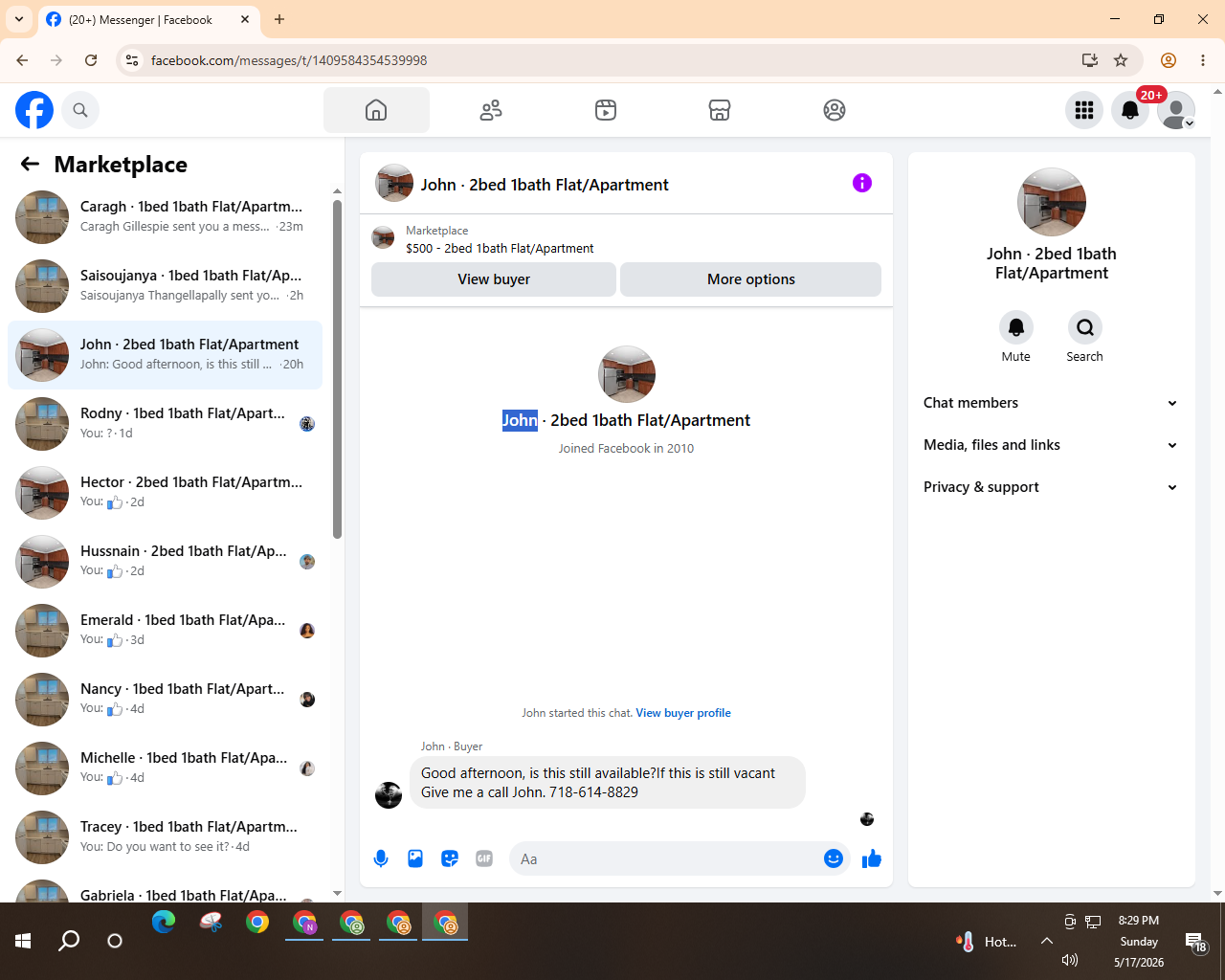
Task: Open the Marketplace storefront icon in navigation
Action: coord(720,110)
